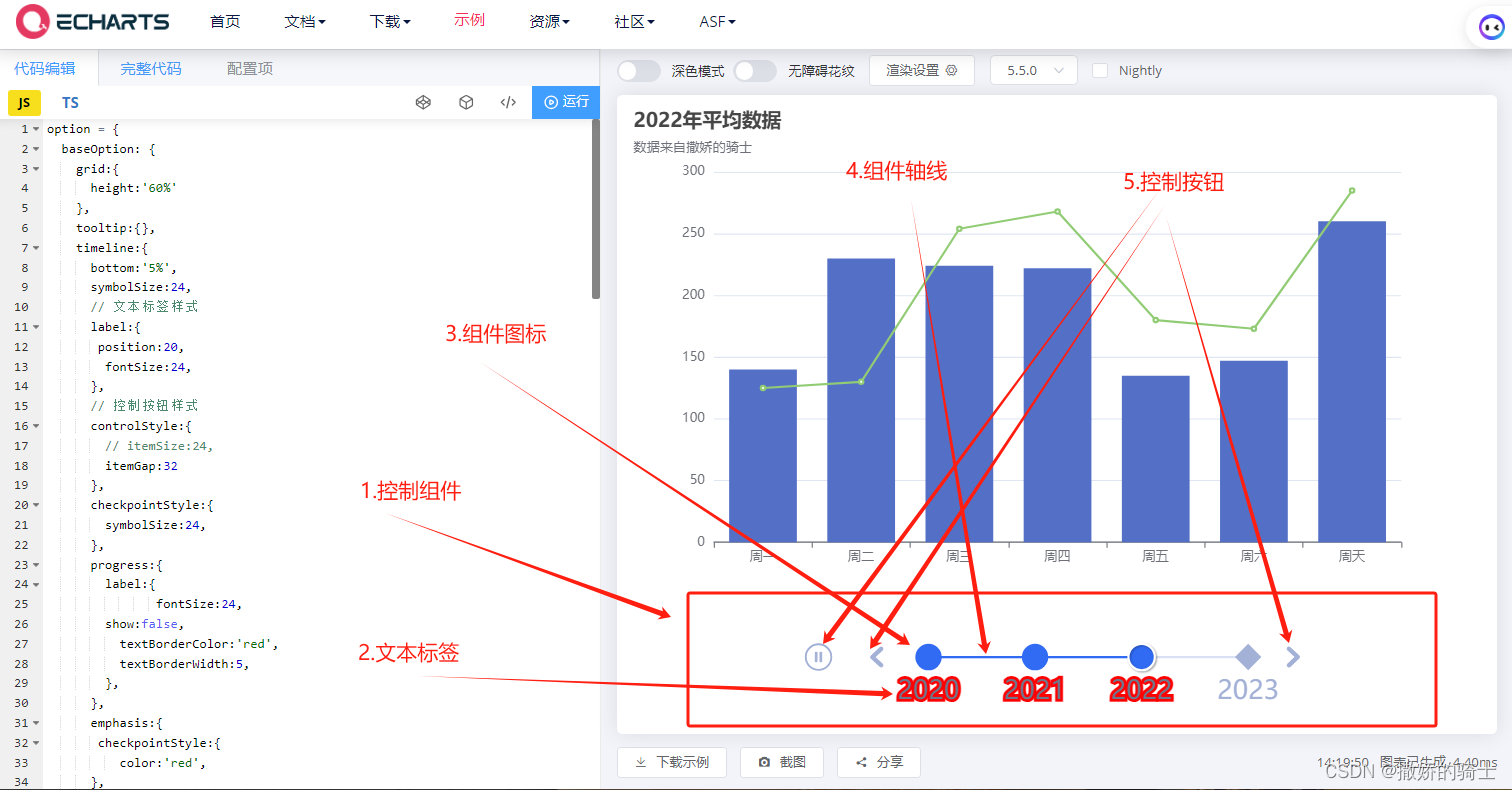This screenshot has width=1512, height=790.
Task: Select the JS language badge
Action: coord(24,102)
